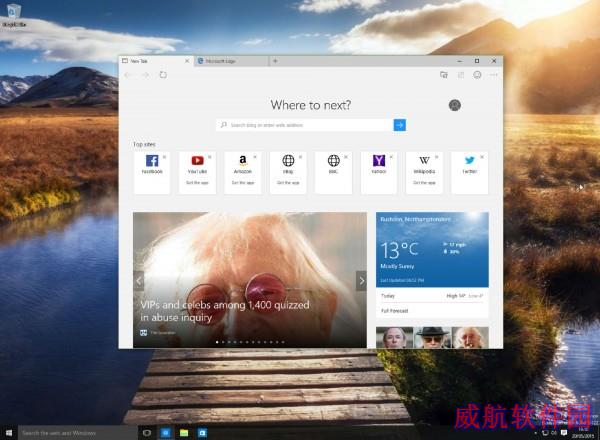Select the first news carousel dot
This screenshot has height=440, width=600.
coord(217,342)
